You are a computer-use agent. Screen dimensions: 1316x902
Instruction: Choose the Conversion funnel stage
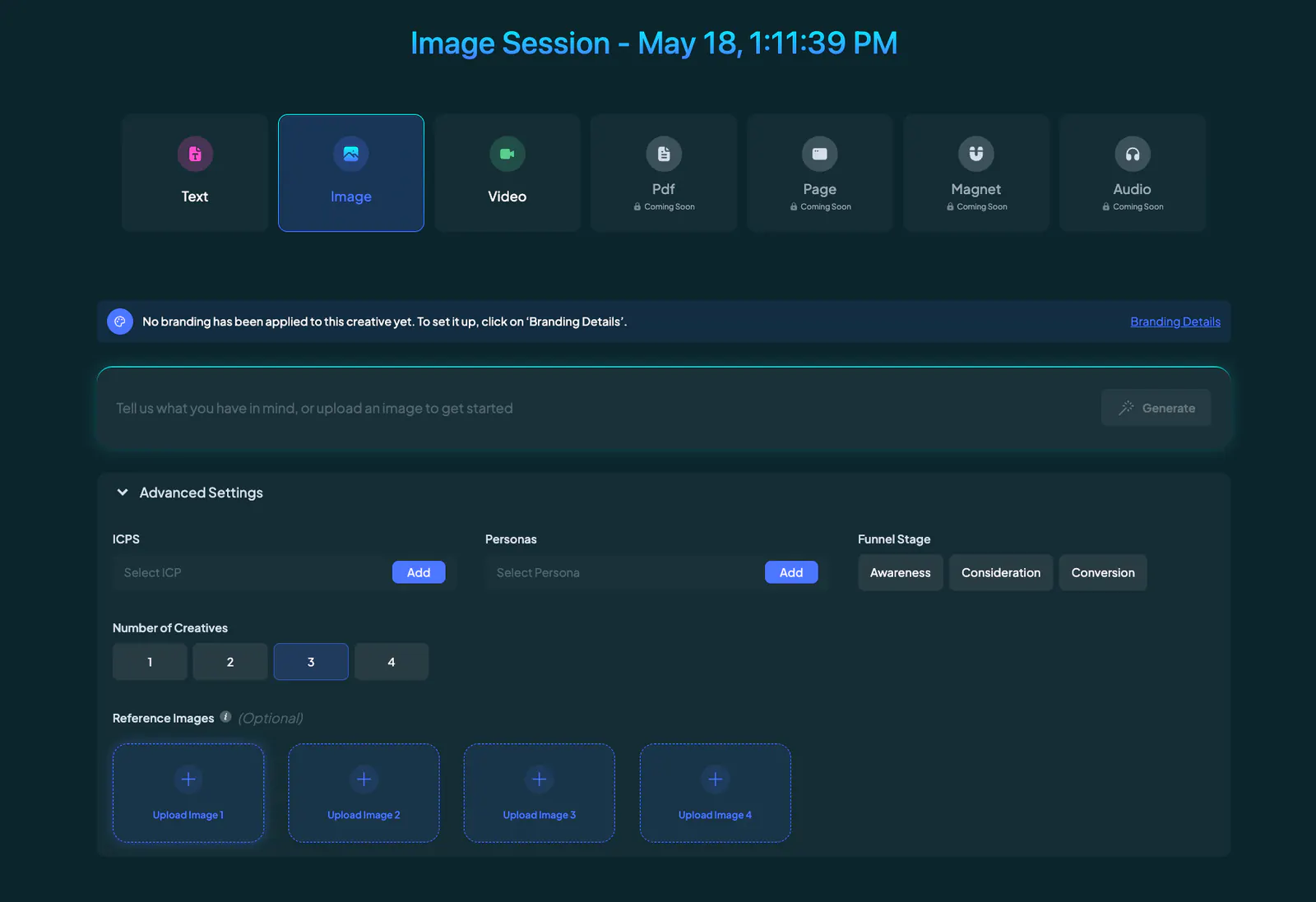coord(1103,572)
